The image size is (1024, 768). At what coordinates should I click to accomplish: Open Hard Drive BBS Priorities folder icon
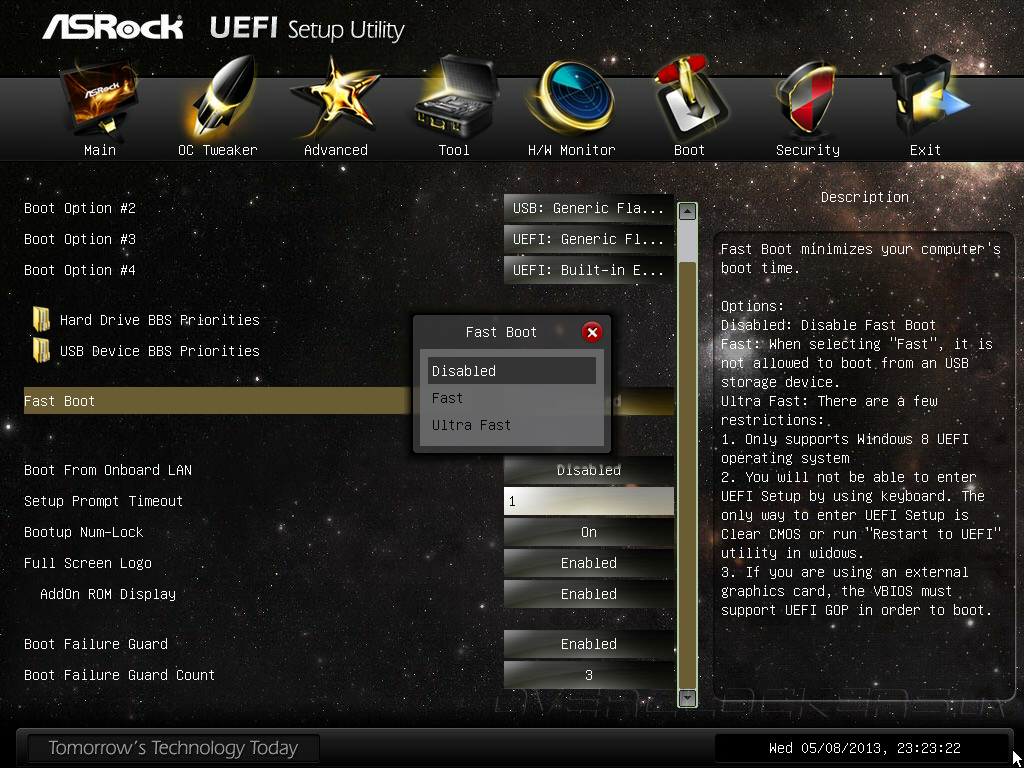point(41,319)
